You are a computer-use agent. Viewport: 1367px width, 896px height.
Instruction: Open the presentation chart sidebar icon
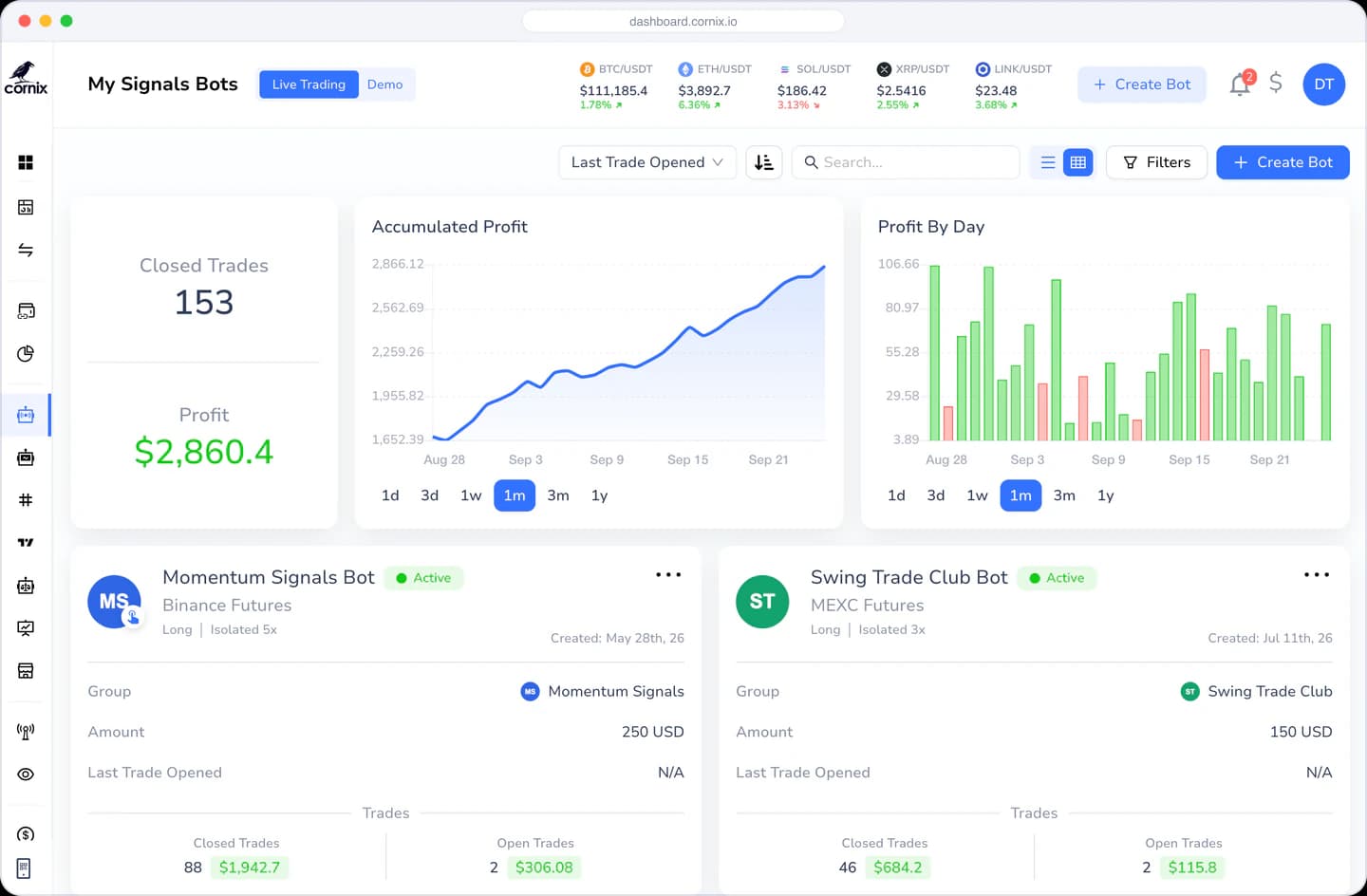26,628
